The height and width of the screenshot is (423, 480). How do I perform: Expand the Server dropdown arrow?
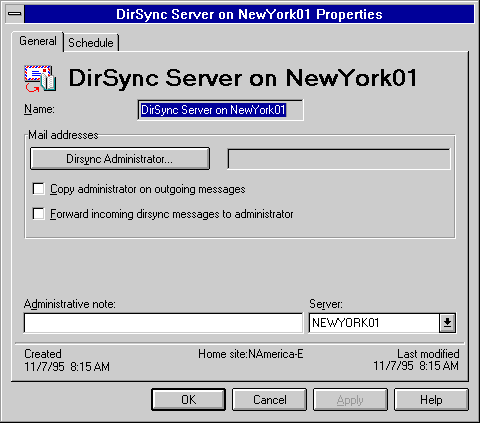click(447, 323)
